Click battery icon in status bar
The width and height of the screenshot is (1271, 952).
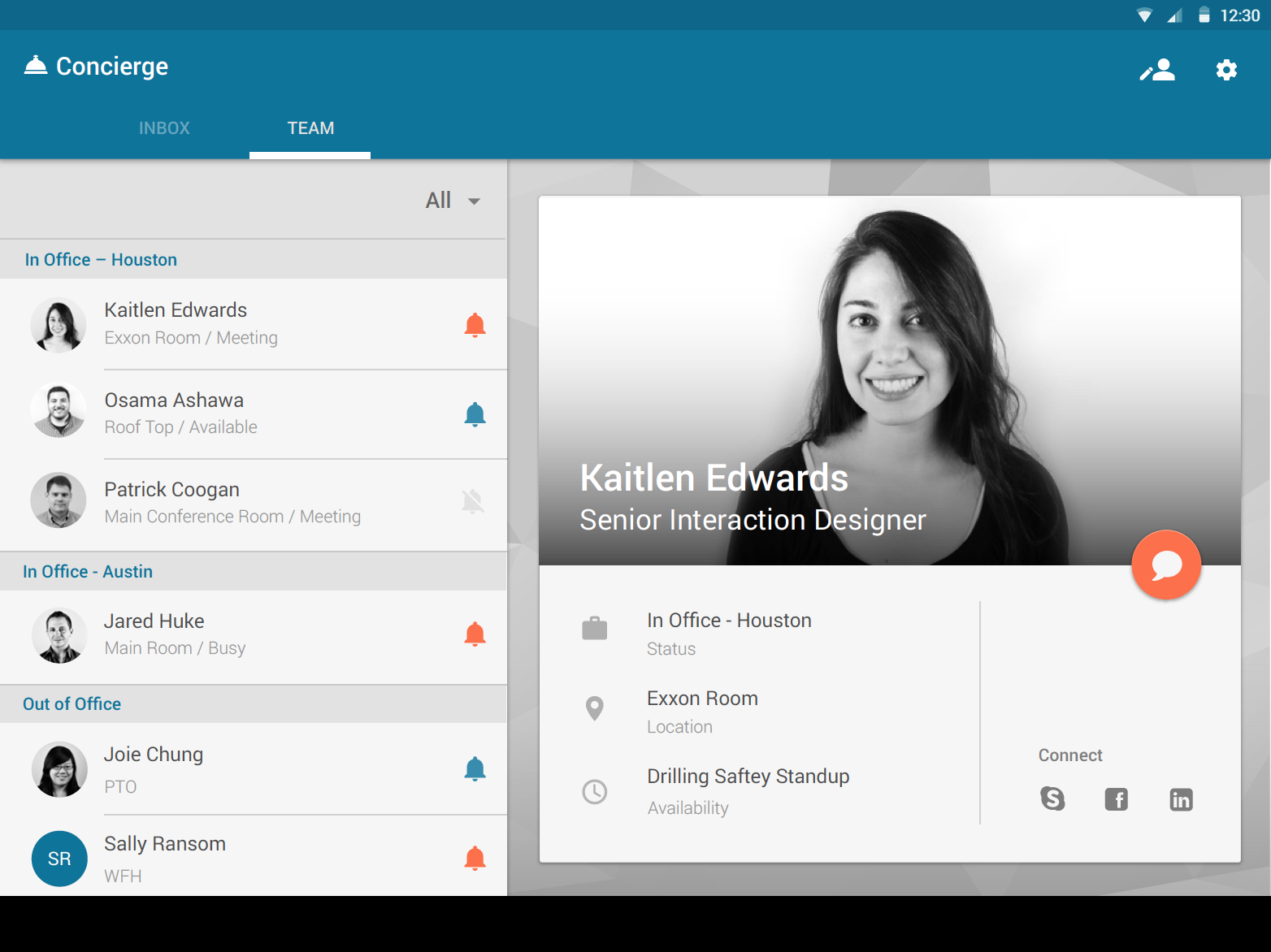coord(1204,15)
